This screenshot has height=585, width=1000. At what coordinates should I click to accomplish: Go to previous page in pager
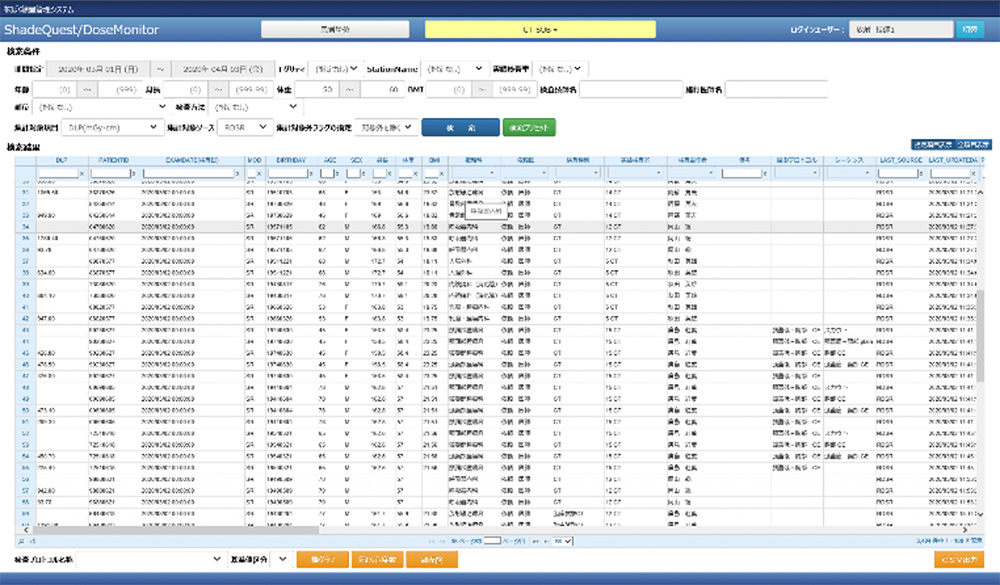444,541
